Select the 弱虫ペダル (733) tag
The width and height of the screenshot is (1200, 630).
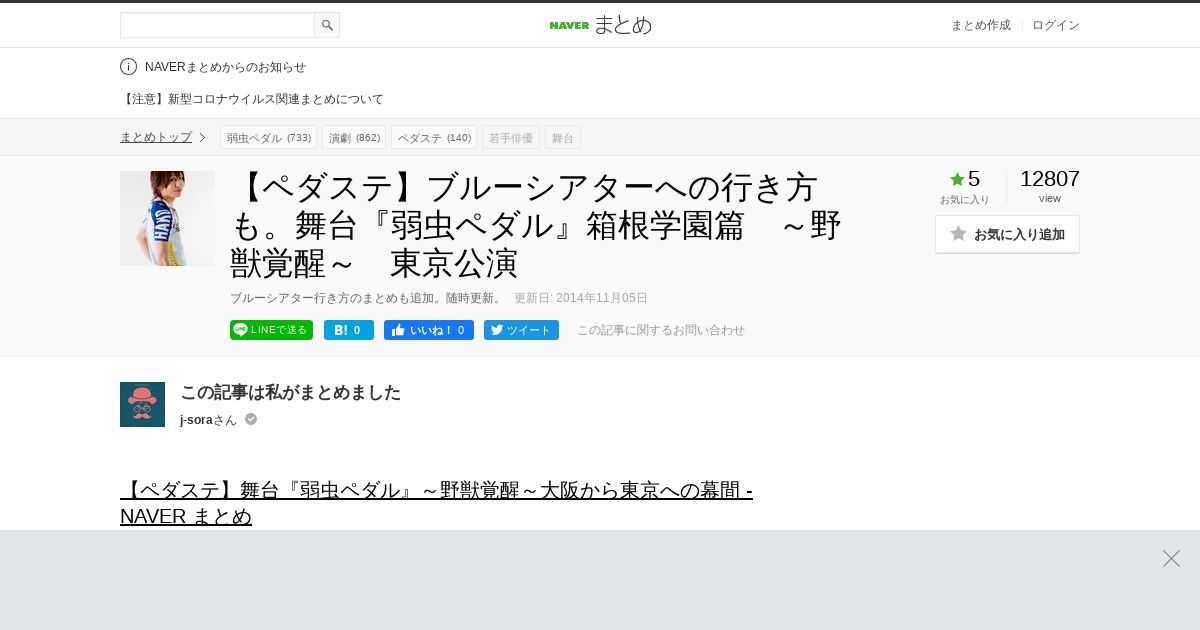(268, 137)
